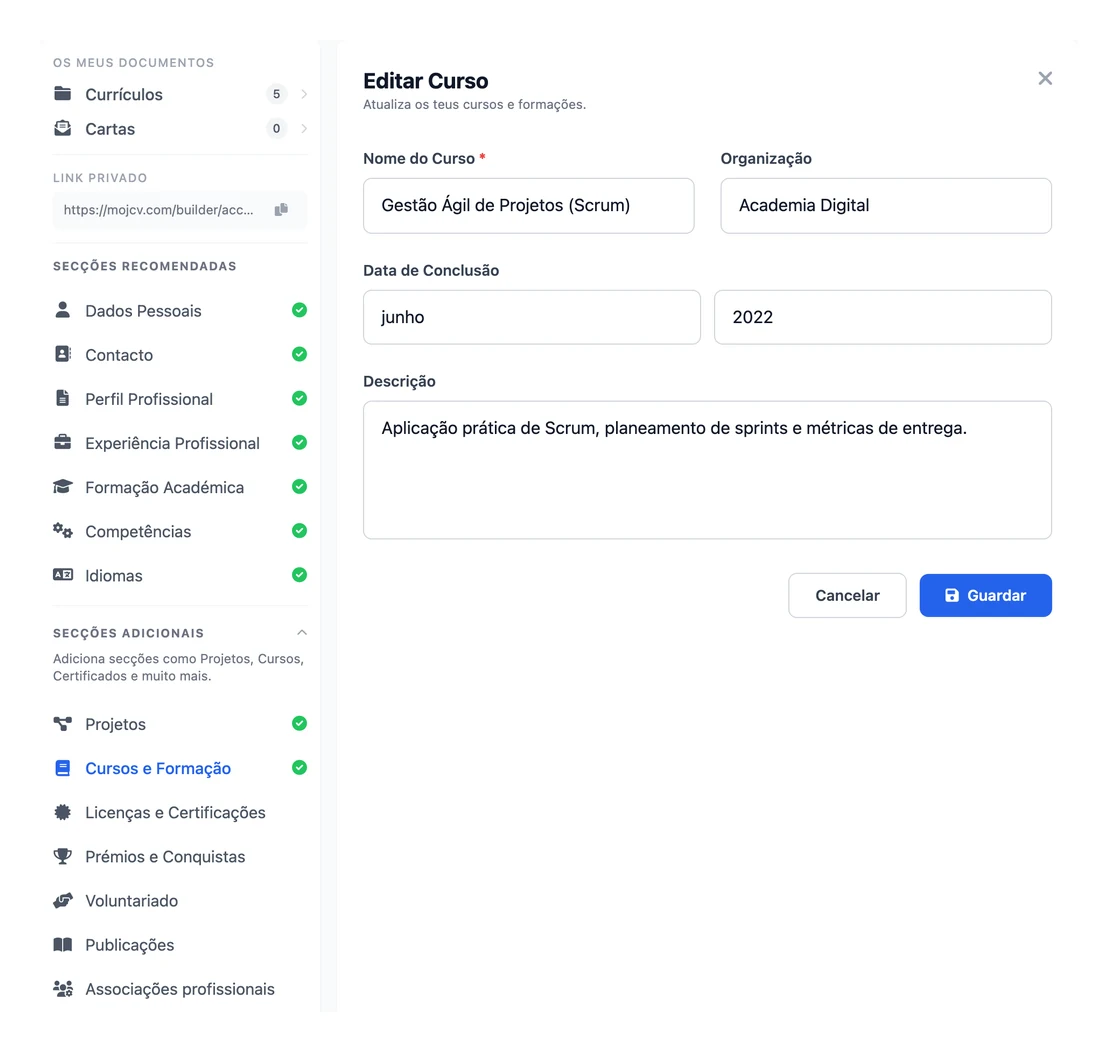Open the 2022 year dropdown
1118x1052 pixels.
coord(883,317)
